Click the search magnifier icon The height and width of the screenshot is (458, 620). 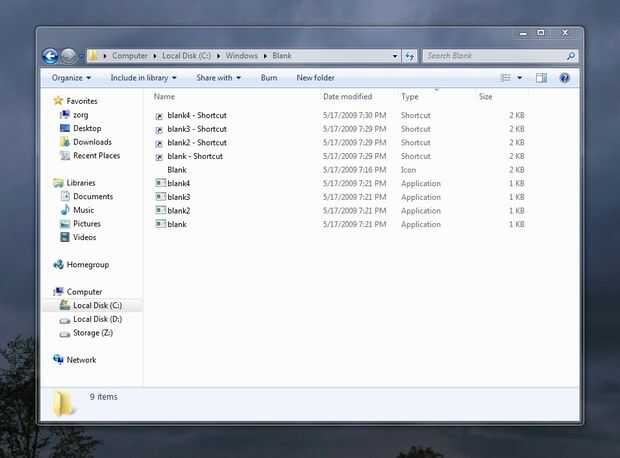pyautogui.click(x=571, y=56)
